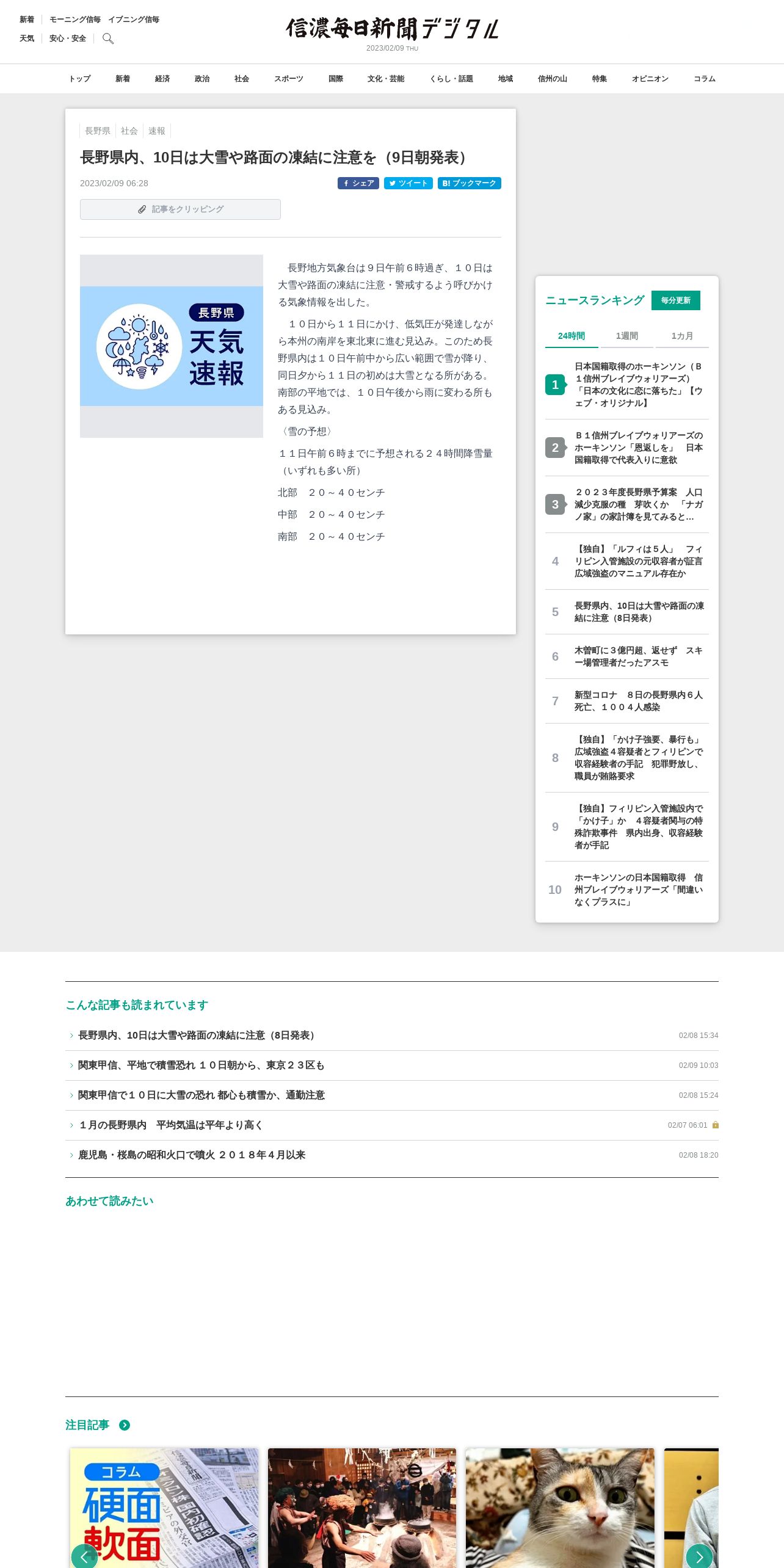Viewport: 784px width, 1568px height.
Task: Open the 社会 navigation item
Action: tap(242, 79)
